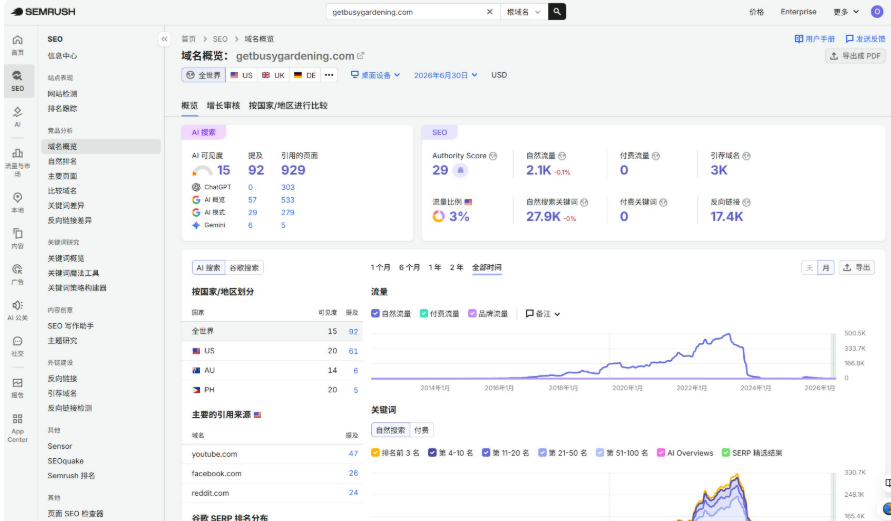Click the paid traffic info icon

656,156
